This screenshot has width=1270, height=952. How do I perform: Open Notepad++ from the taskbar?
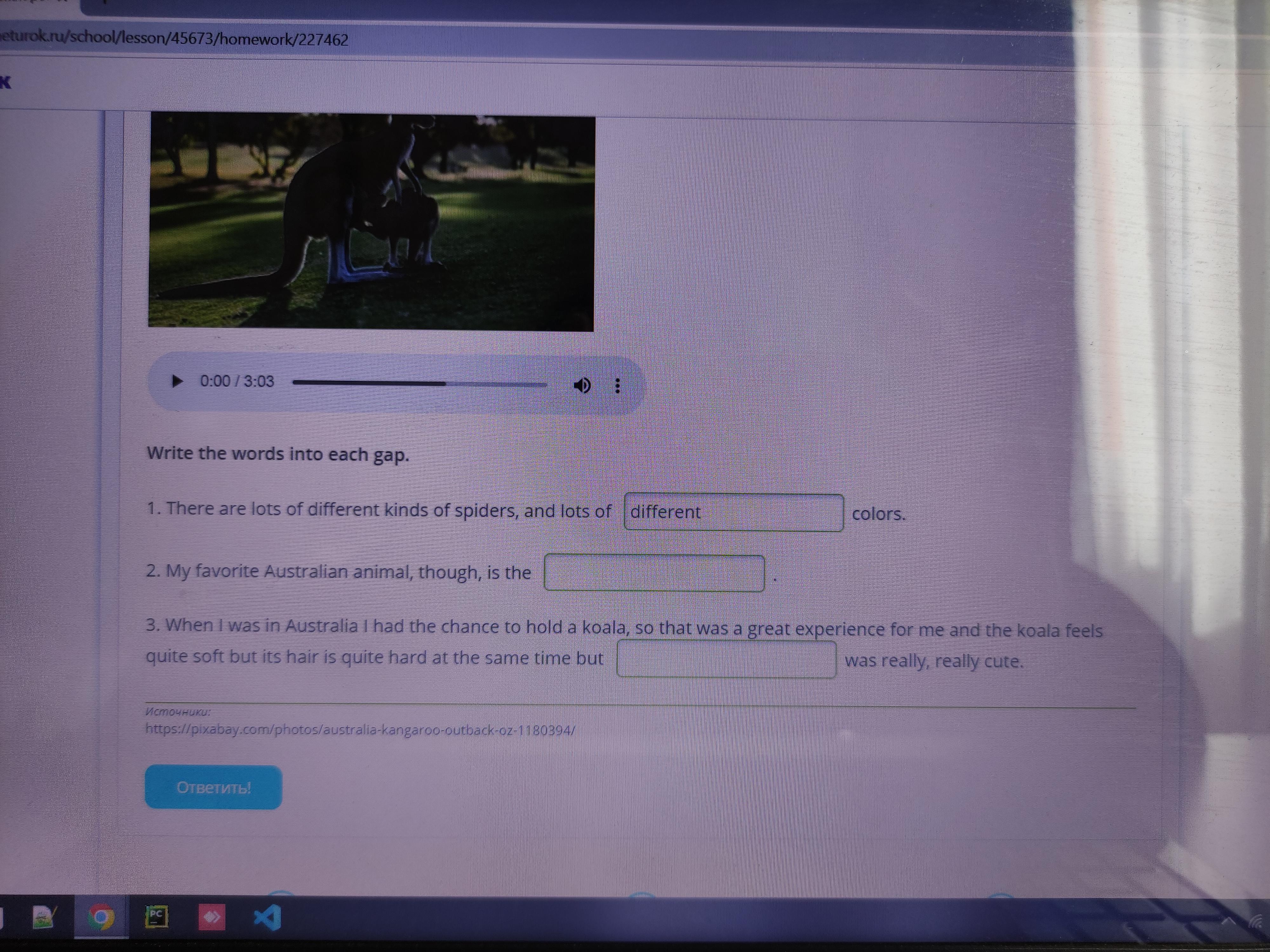tap(44, 917)
